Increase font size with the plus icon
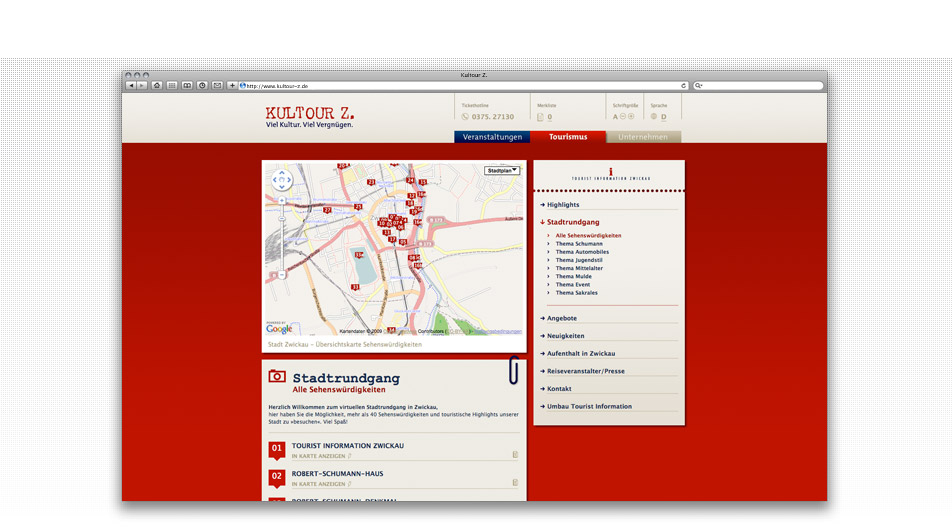Image resolution: width=952 pixels, height=530 pixels. pos(631,117)
